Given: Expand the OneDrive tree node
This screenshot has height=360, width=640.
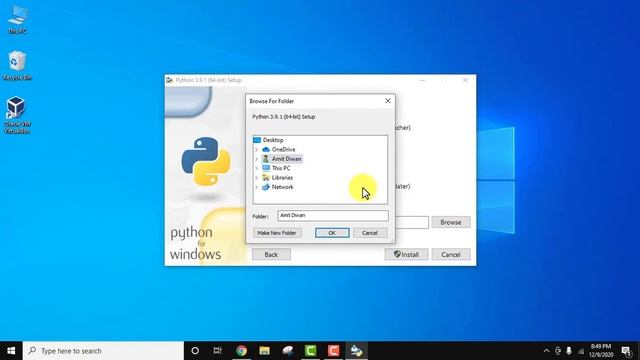Looking at the screenshot, I should (x=257, y=149).
